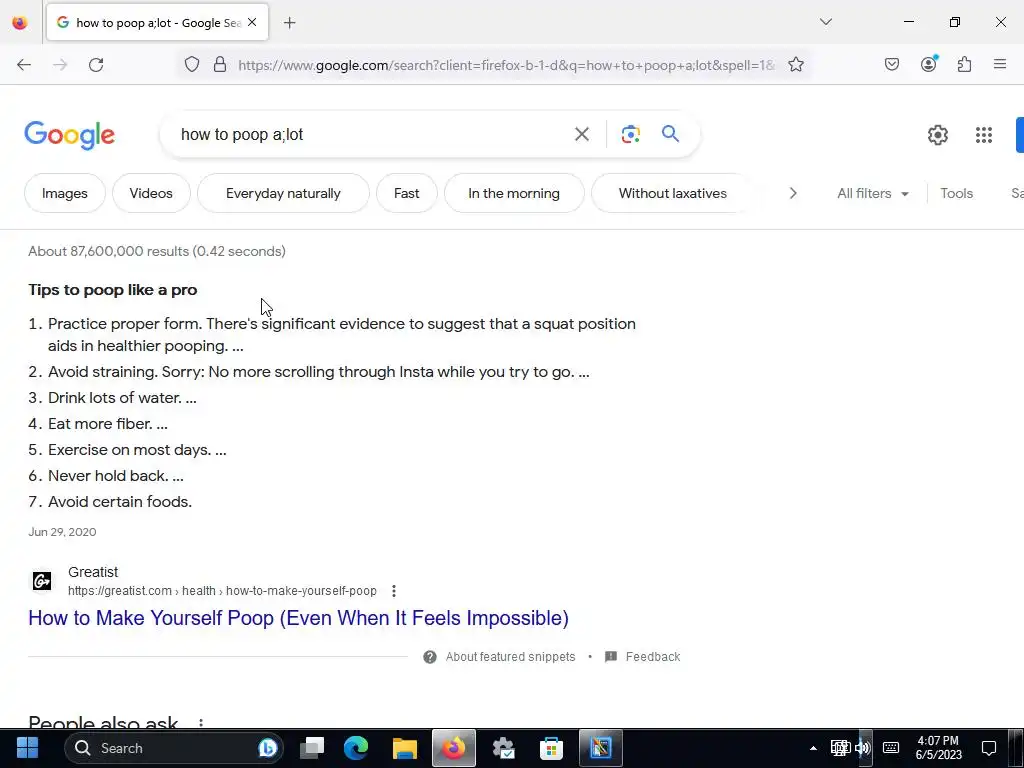
Task: Click the 'Drink lots of water' tip
Action: [x=122, y=398]
